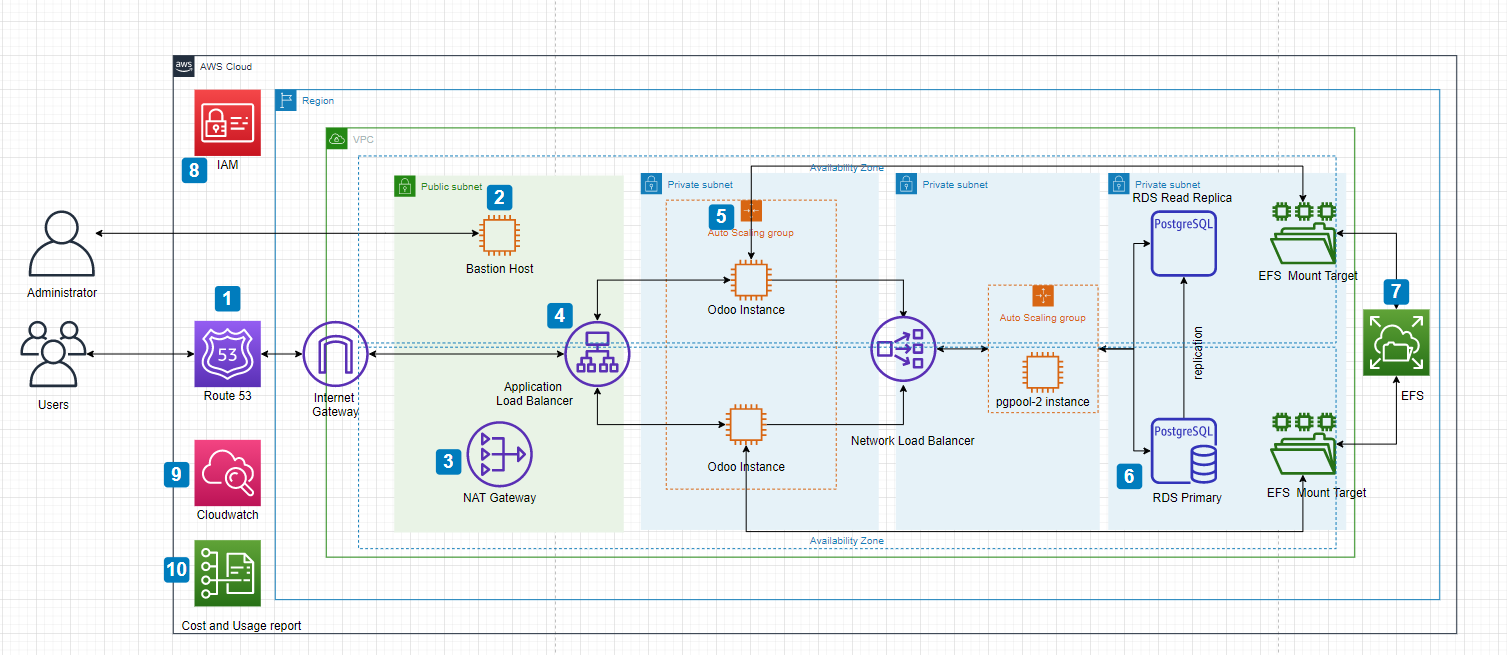Select the 'replication' connector label
The height and width of the screenshot is (655, 1507).
pos(1198,353)
